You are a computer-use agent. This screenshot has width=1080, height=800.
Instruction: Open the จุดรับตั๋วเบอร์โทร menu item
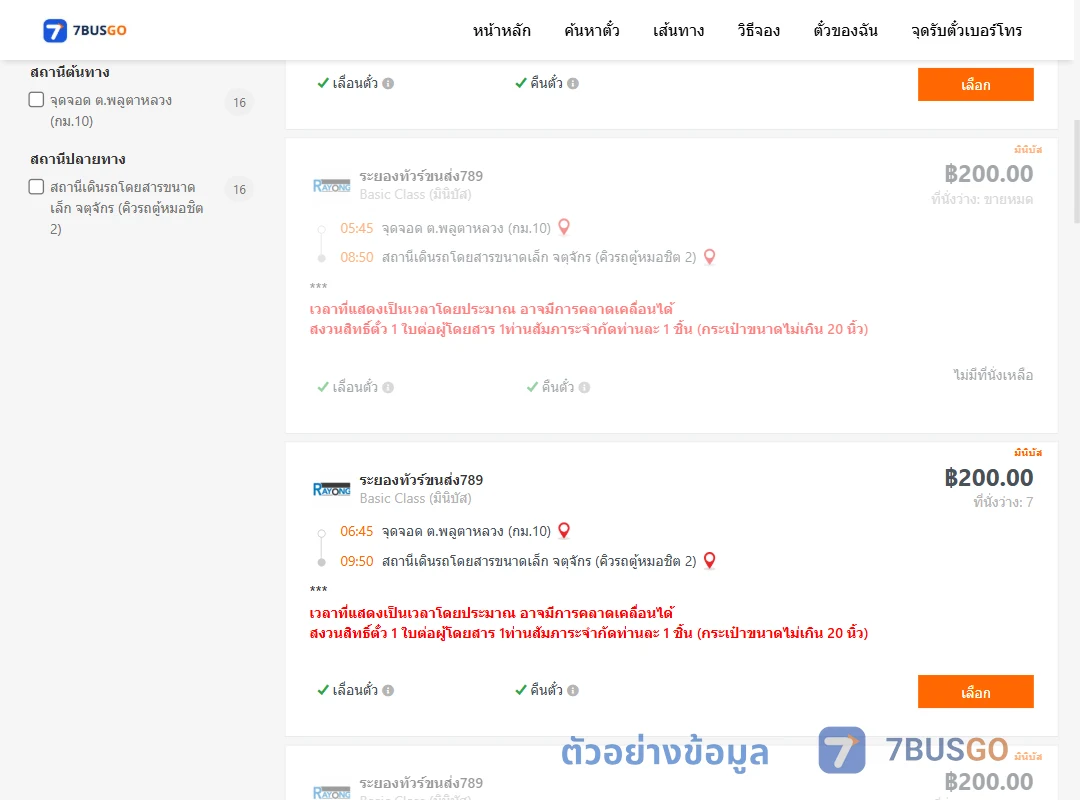(x=966, y=30)
